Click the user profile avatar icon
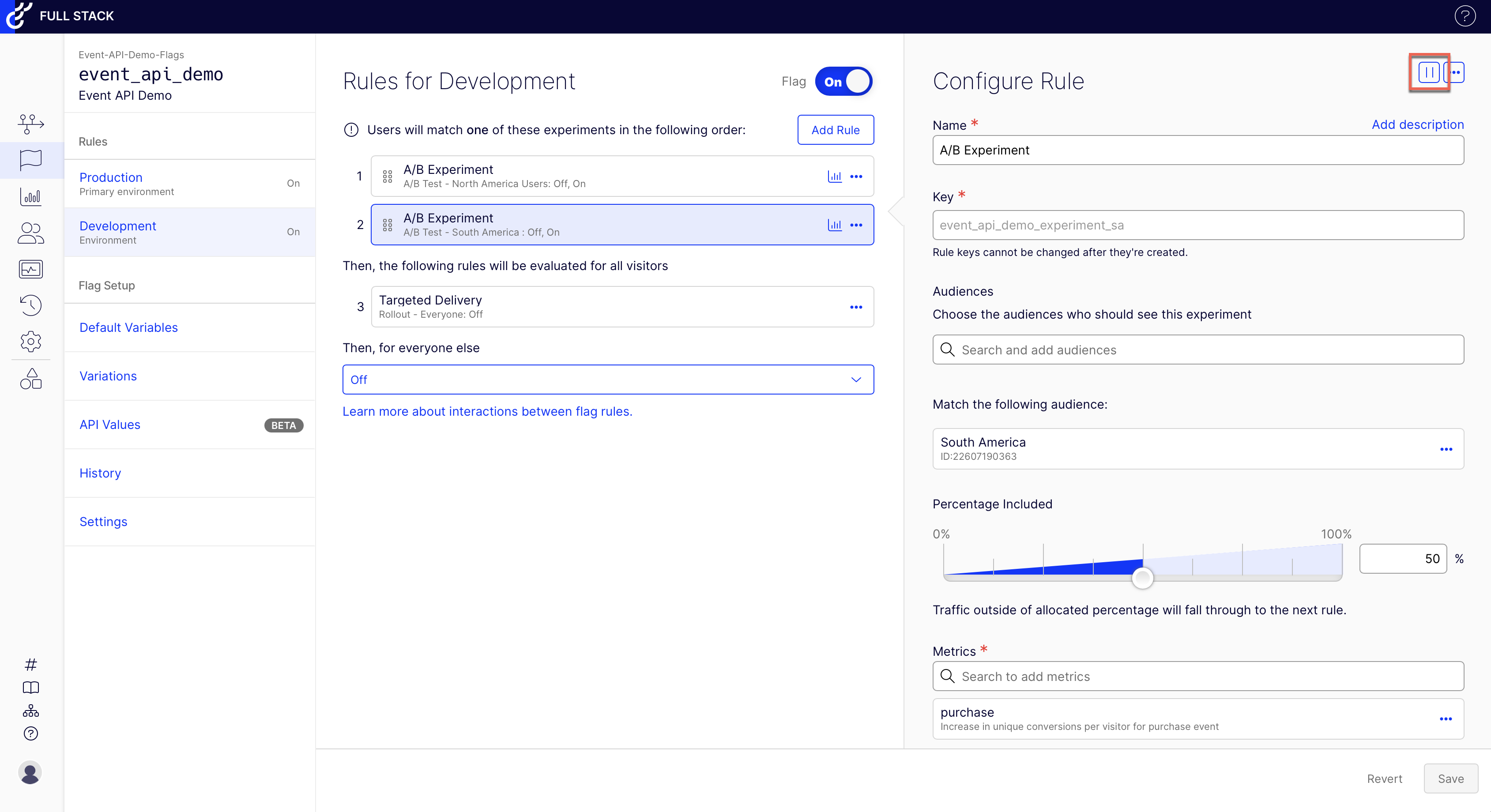 (30, 773)
